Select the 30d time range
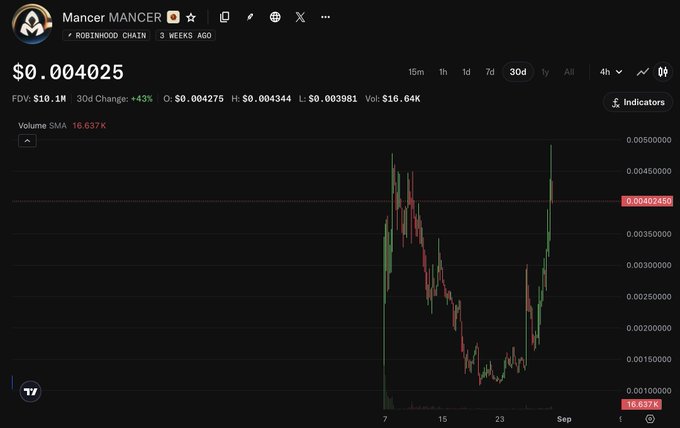The width and height of the screenshot is (680, 428). (518, 72)
